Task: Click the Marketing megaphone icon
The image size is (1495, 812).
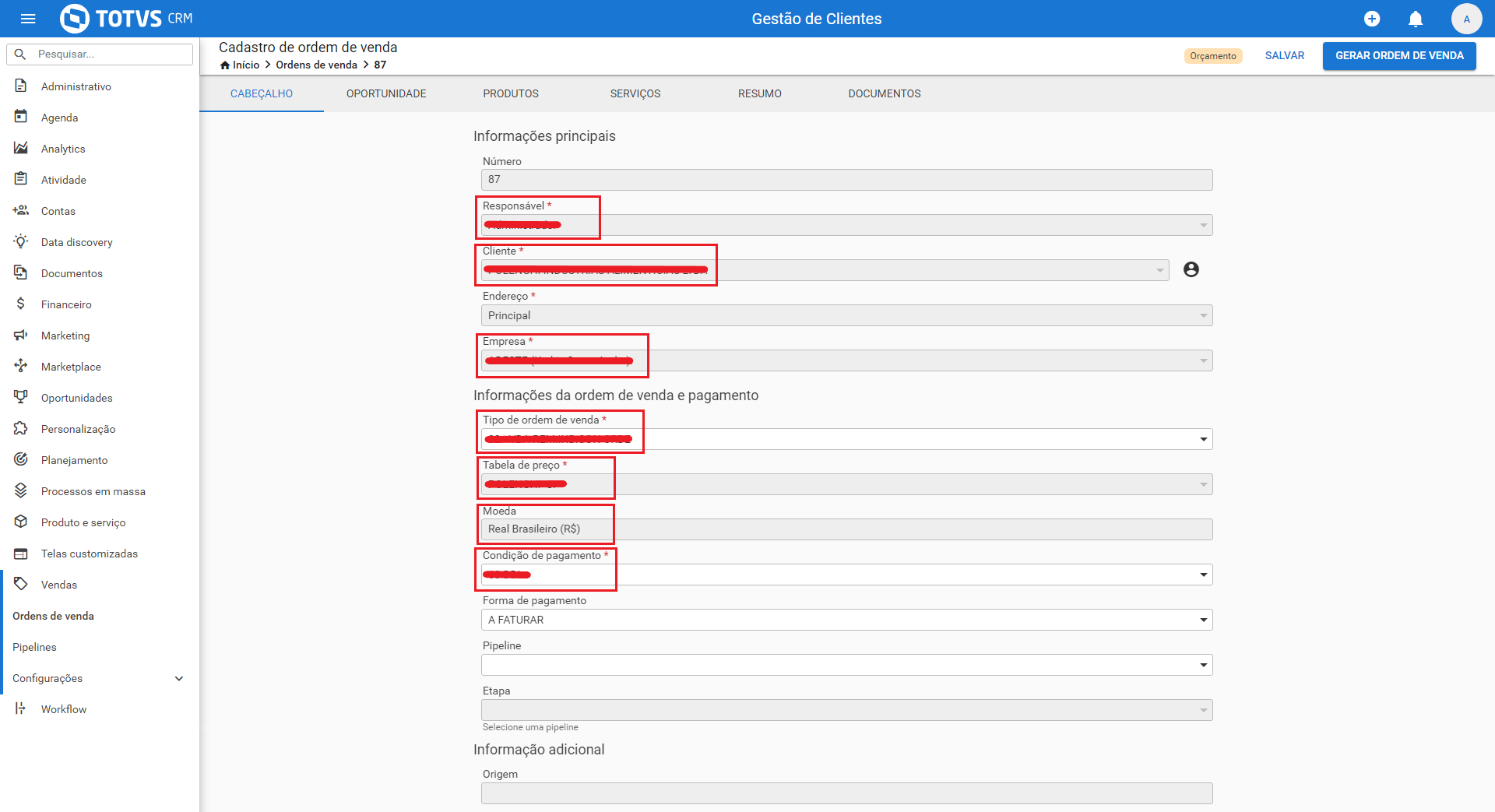Action: 21,335
